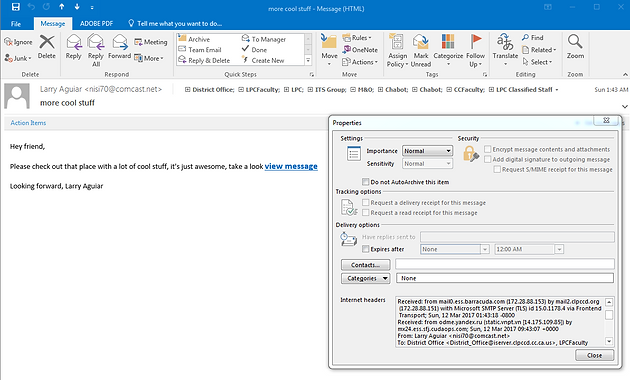
Task: Expand the Follow Up dropdown
Action: point(475,50)
